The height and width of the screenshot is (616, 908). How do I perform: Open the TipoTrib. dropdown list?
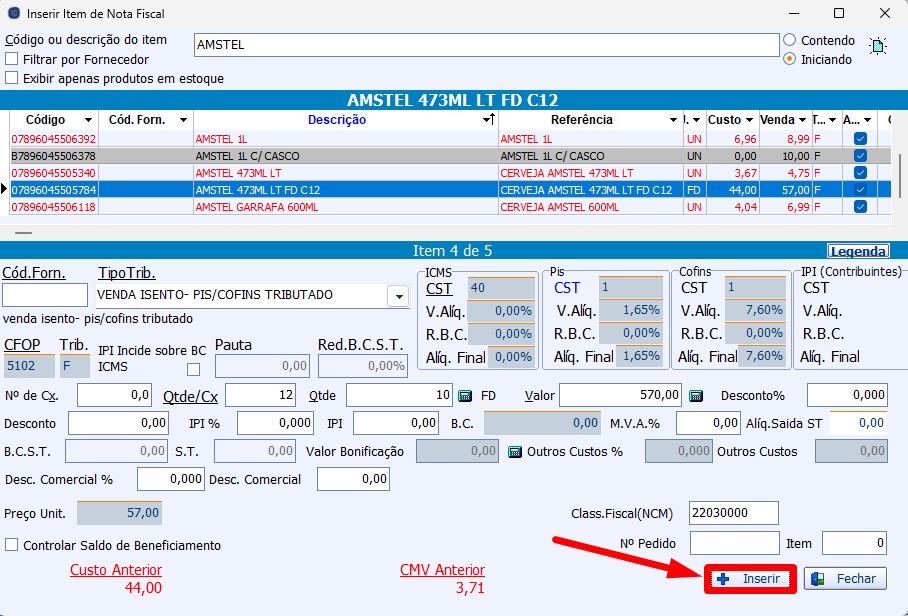[x=397, y=296]
